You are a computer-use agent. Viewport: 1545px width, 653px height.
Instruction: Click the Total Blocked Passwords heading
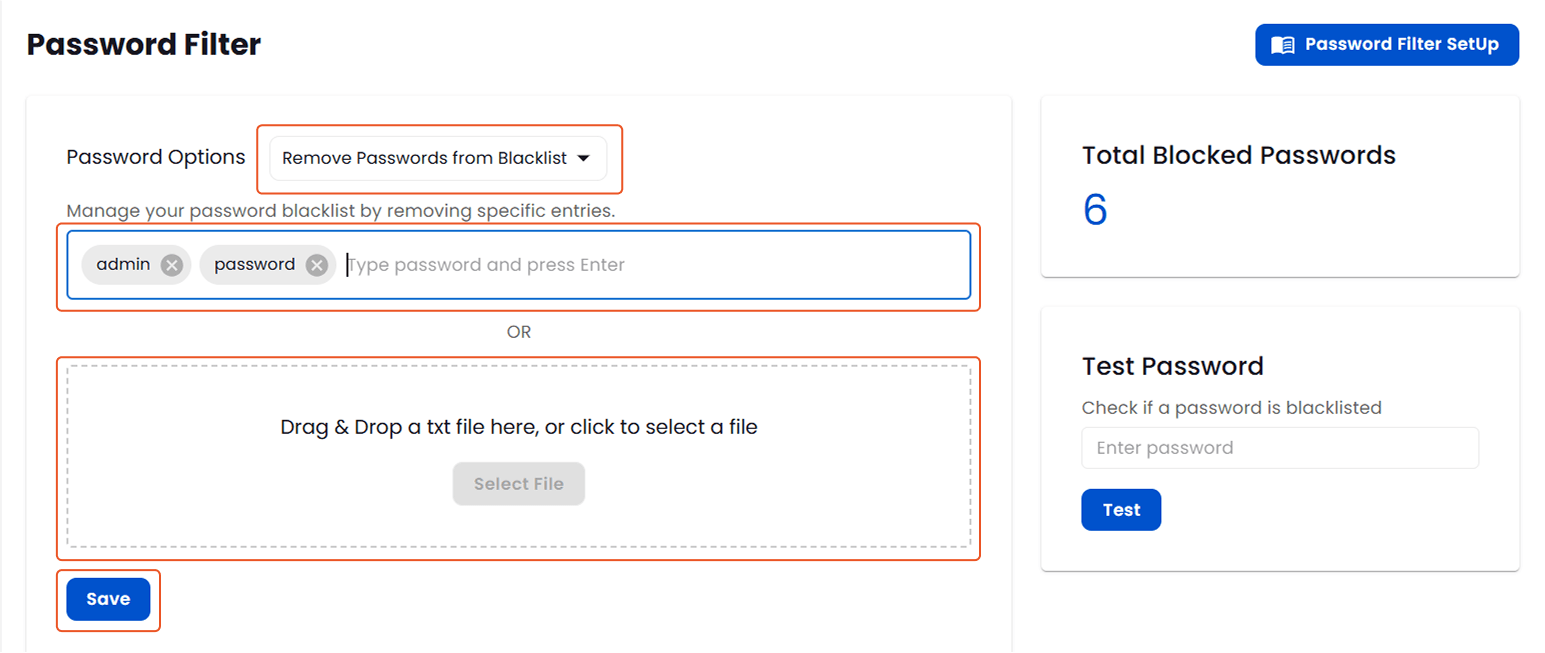[1238, 155]
